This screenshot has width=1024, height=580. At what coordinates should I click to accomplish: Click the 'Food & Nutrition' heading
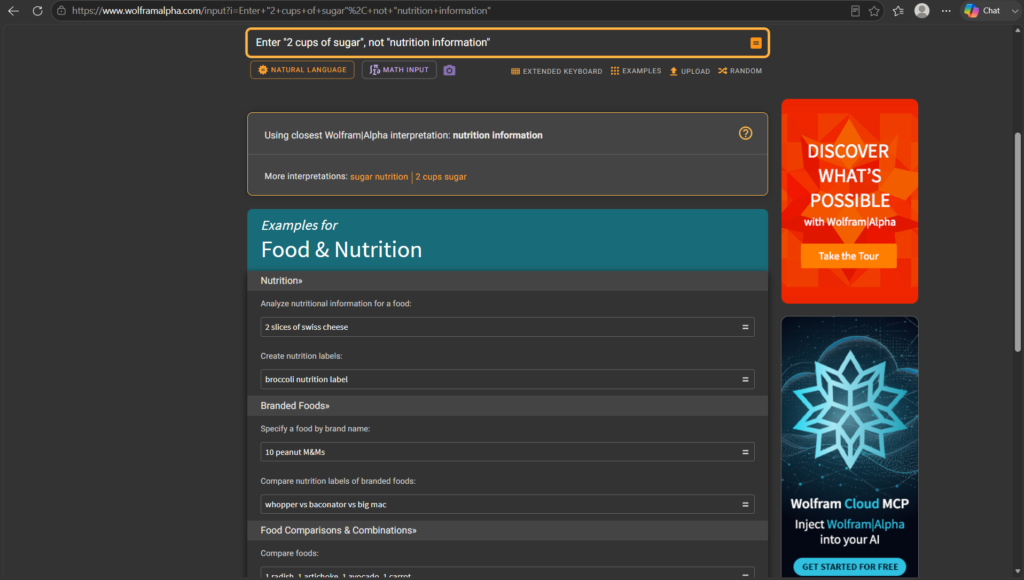click(x=341, y=250)
